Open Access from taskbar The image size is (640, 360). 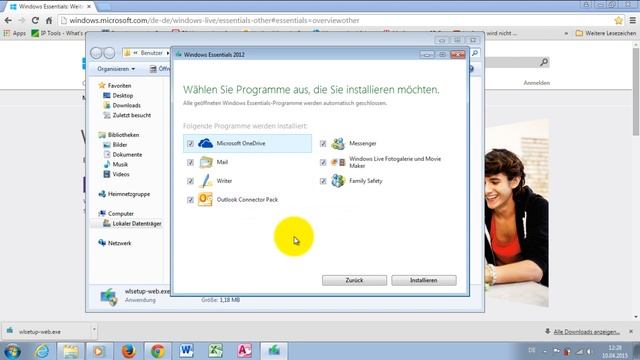(244, 351)
